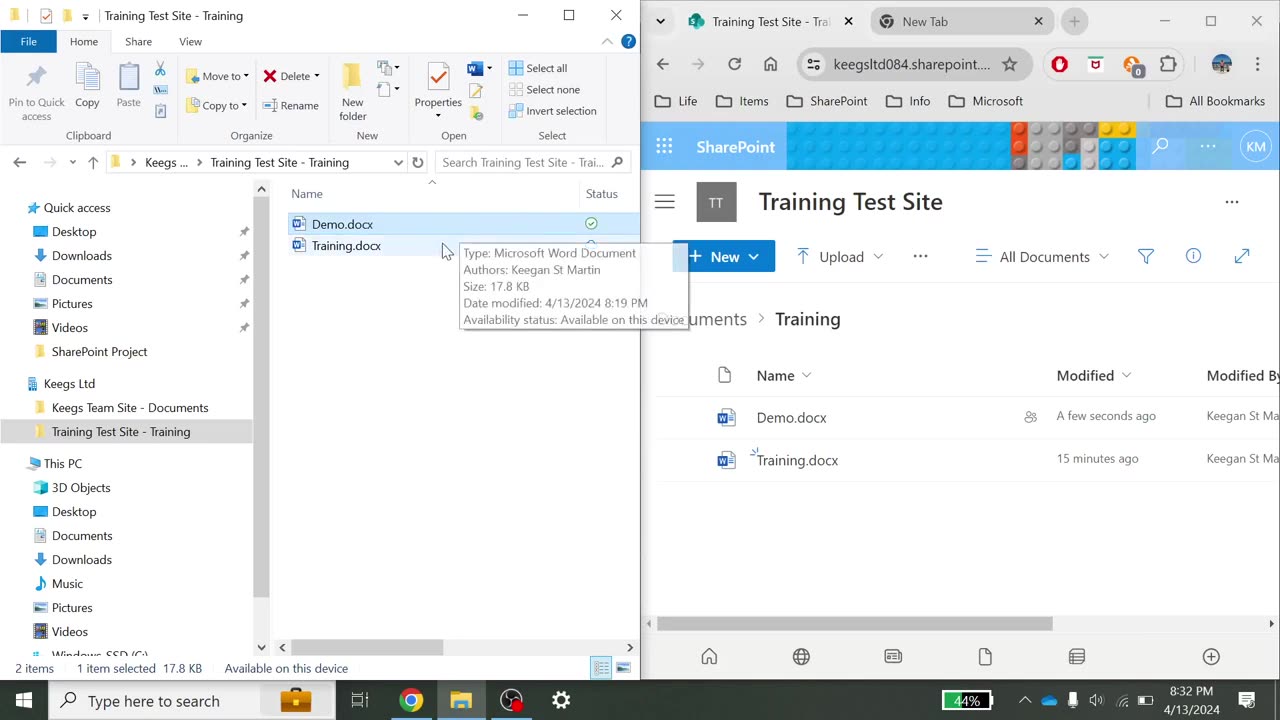1280x720 pixels.
Task: Click the Paste button in ribbon
Action: (x=128, y=86)
